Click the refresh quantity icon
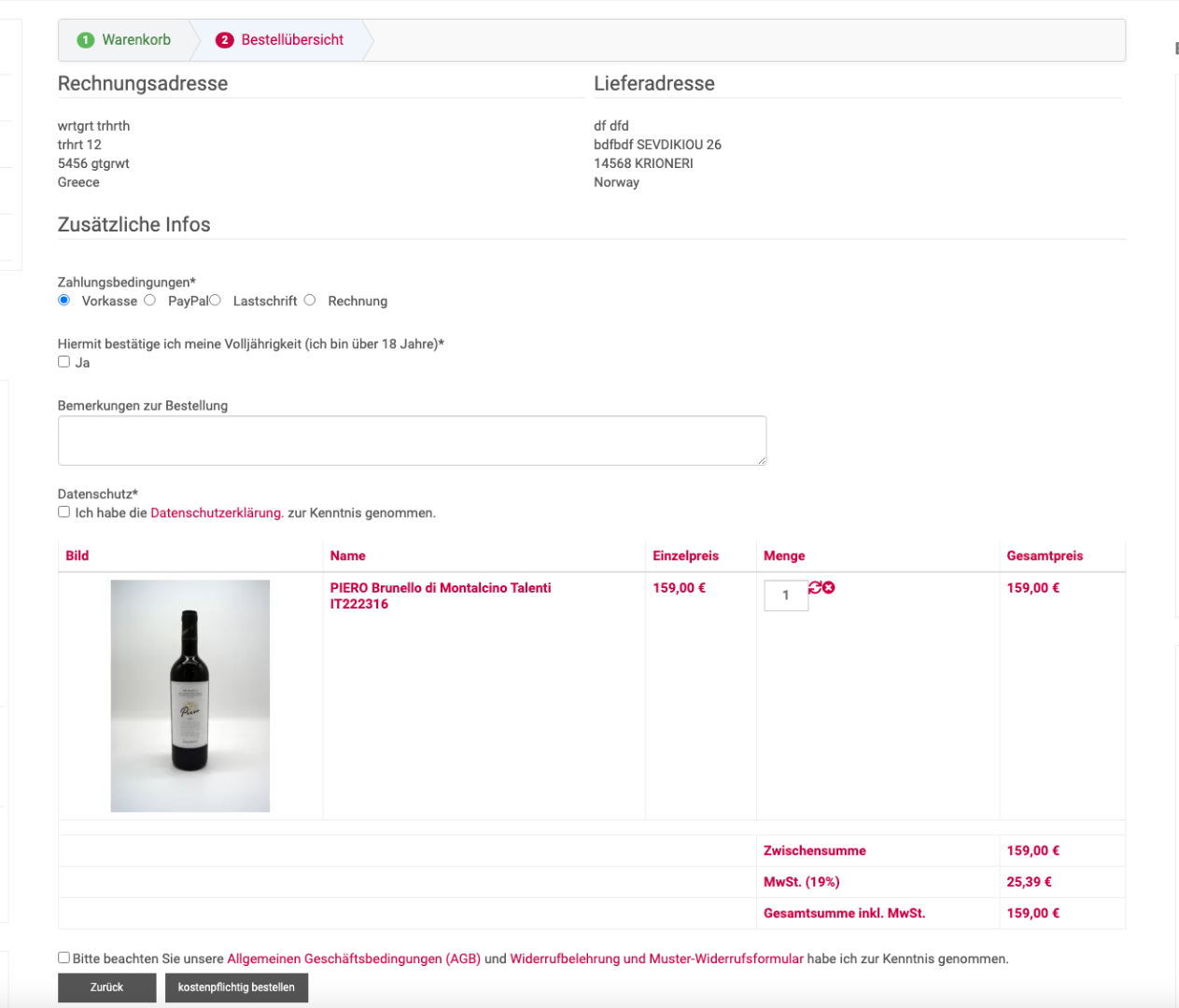 click(815, 587)
